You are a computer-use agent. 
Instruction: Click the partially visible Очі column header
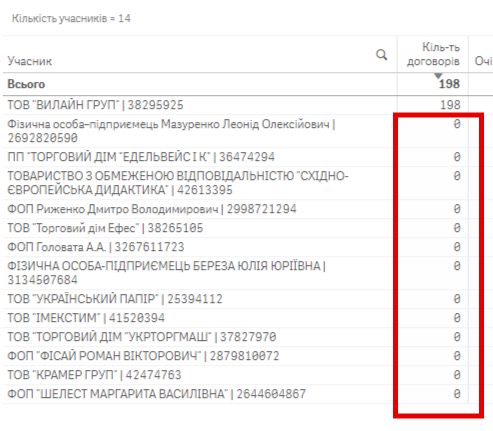click(x=484, y=61)
